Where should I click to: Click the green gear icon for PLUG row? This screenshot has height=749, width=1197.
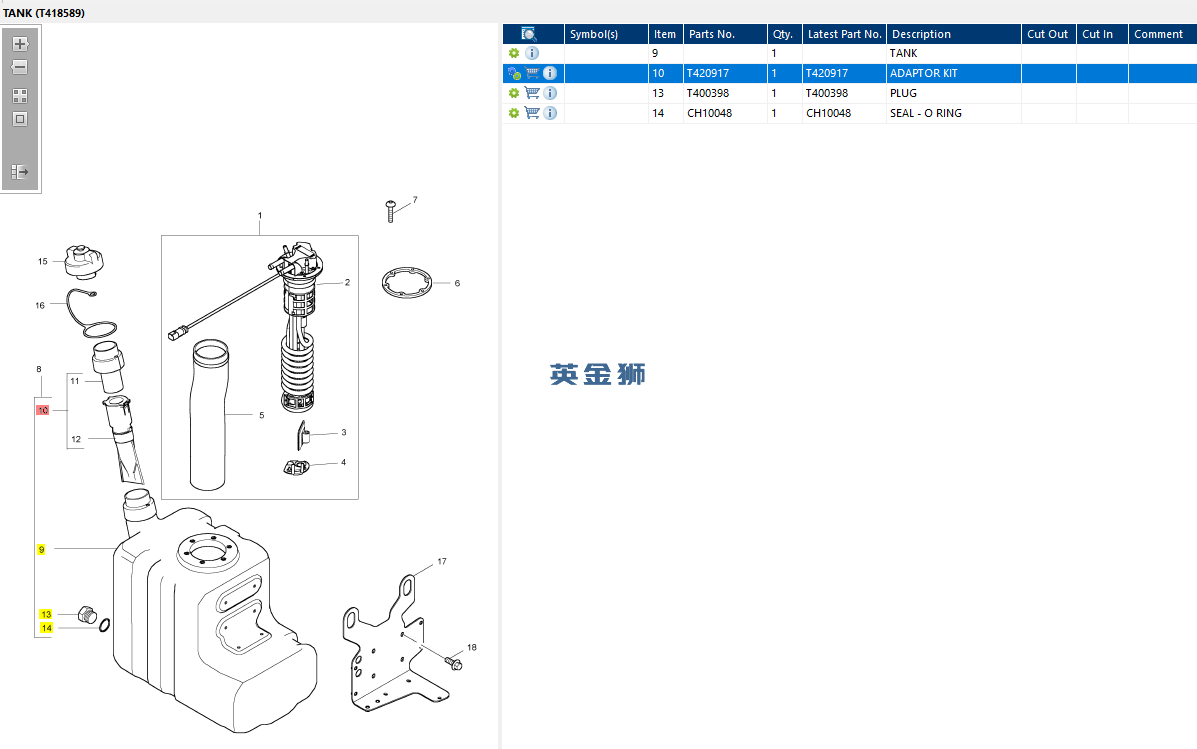click(x=514, y=93)
